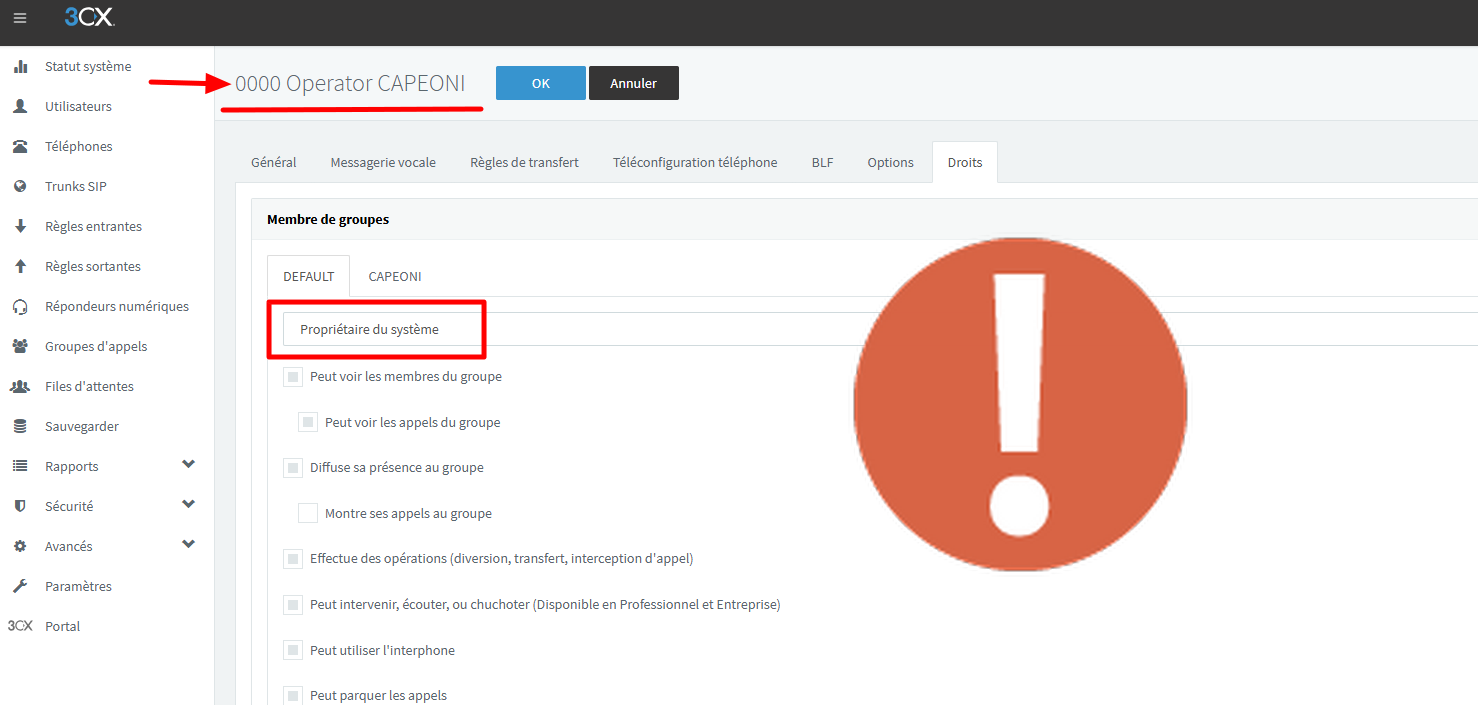Open the hamburger menu icon
1478x705 pixels.
(20, 18)
